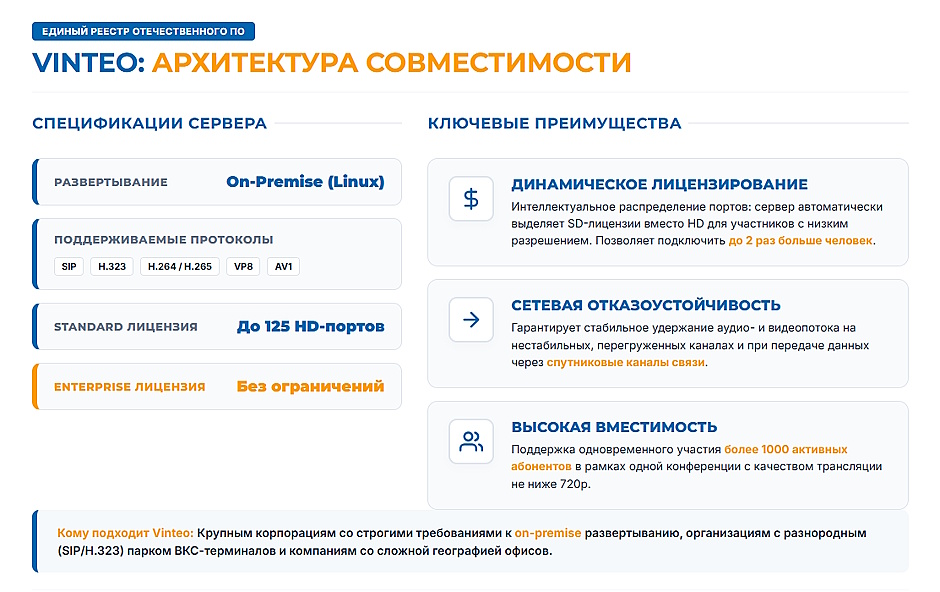Viewport: 940px width, 592px height.
Task: Select the H.264 / H.265 tag
Action: click(x=180, y=267)
